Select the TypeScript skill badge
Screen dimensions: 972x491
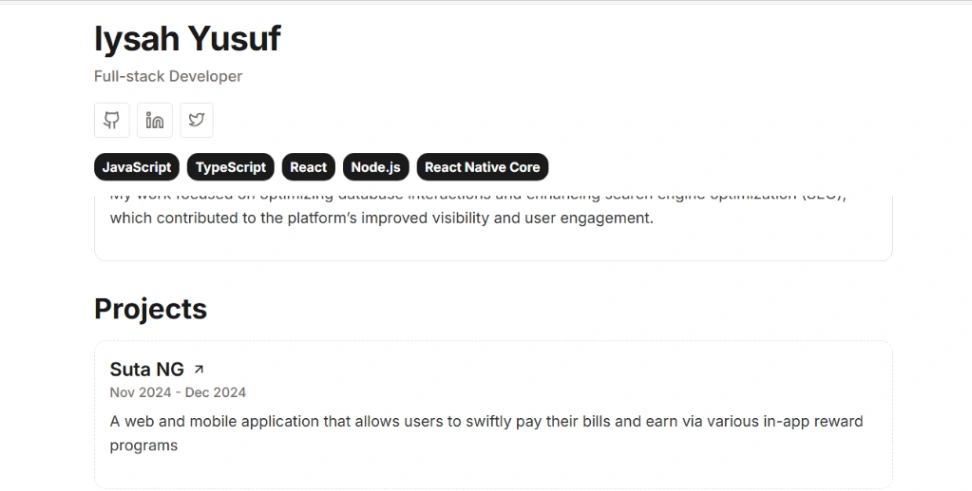[231, 167]
